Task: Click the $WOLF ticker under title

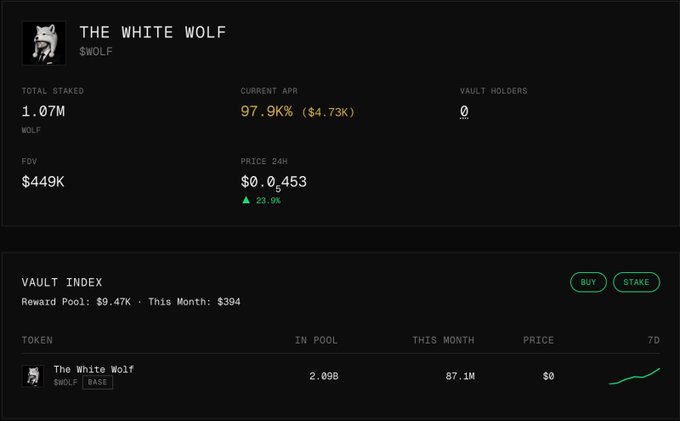Action: (x=96, y=52)
